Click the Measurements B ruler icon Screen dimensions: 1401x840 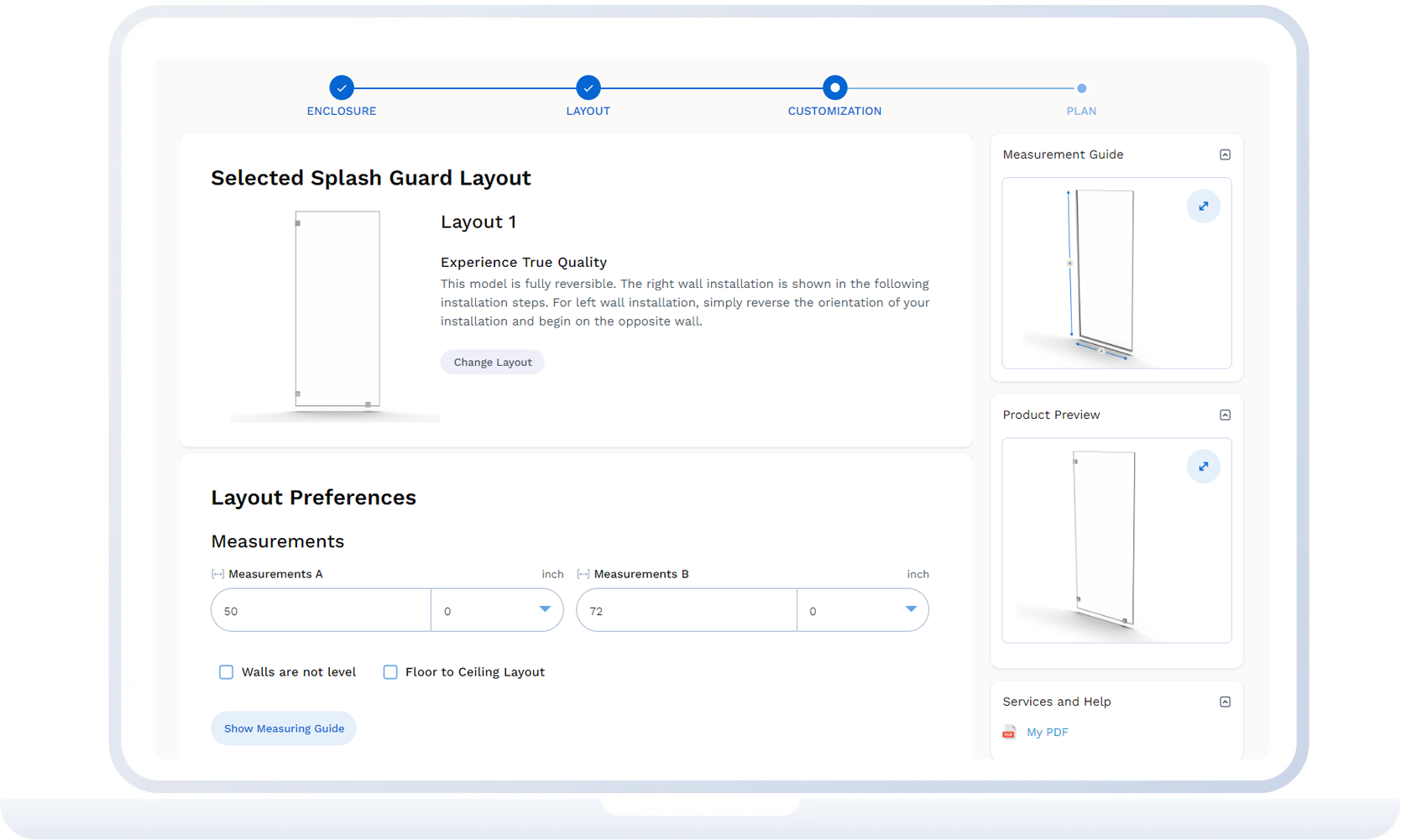(x=583, y=575)
